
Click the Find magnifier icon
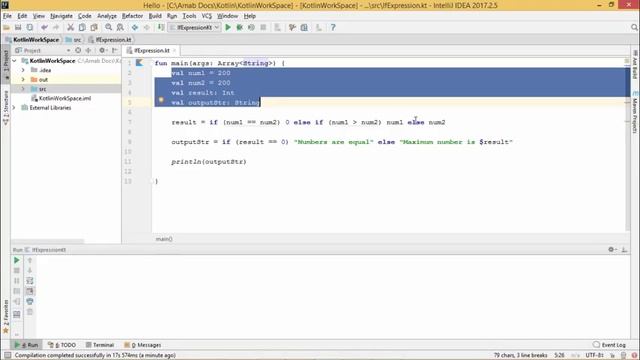tap(108, 27)
